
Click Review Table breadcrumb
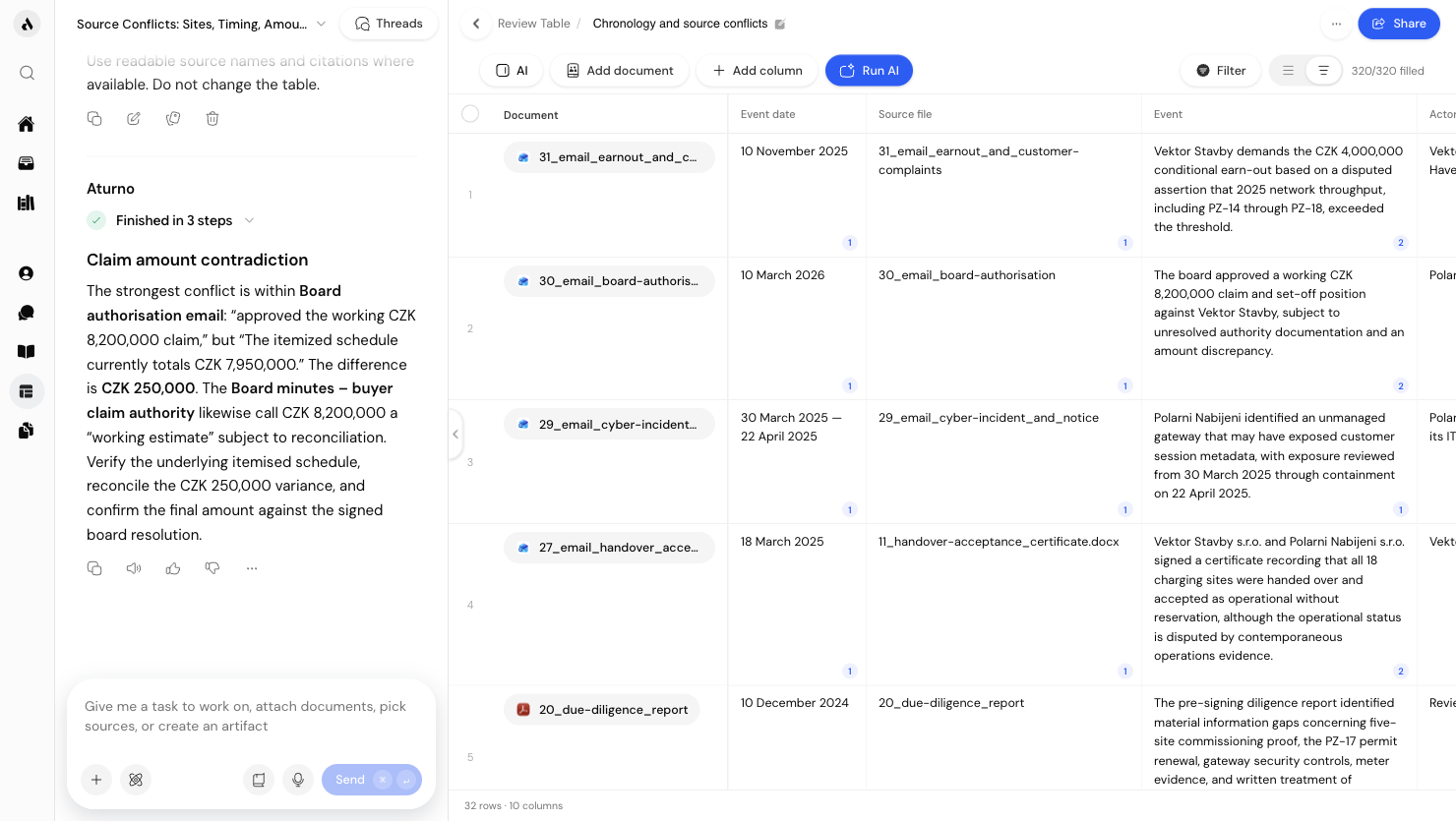(533, 24)
